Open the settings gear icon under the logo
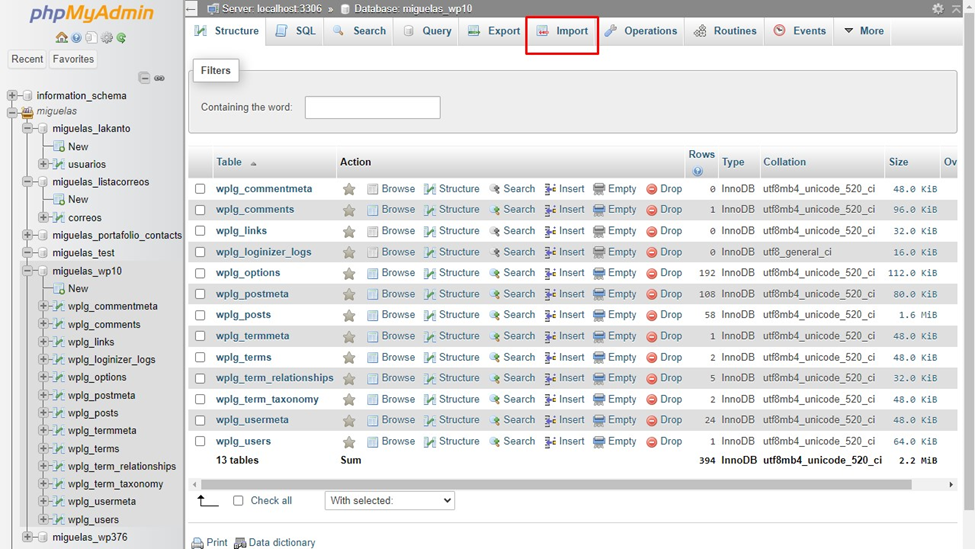Viewport: 975px width, 549px height. pyautogui.click(x=107, y=38)
